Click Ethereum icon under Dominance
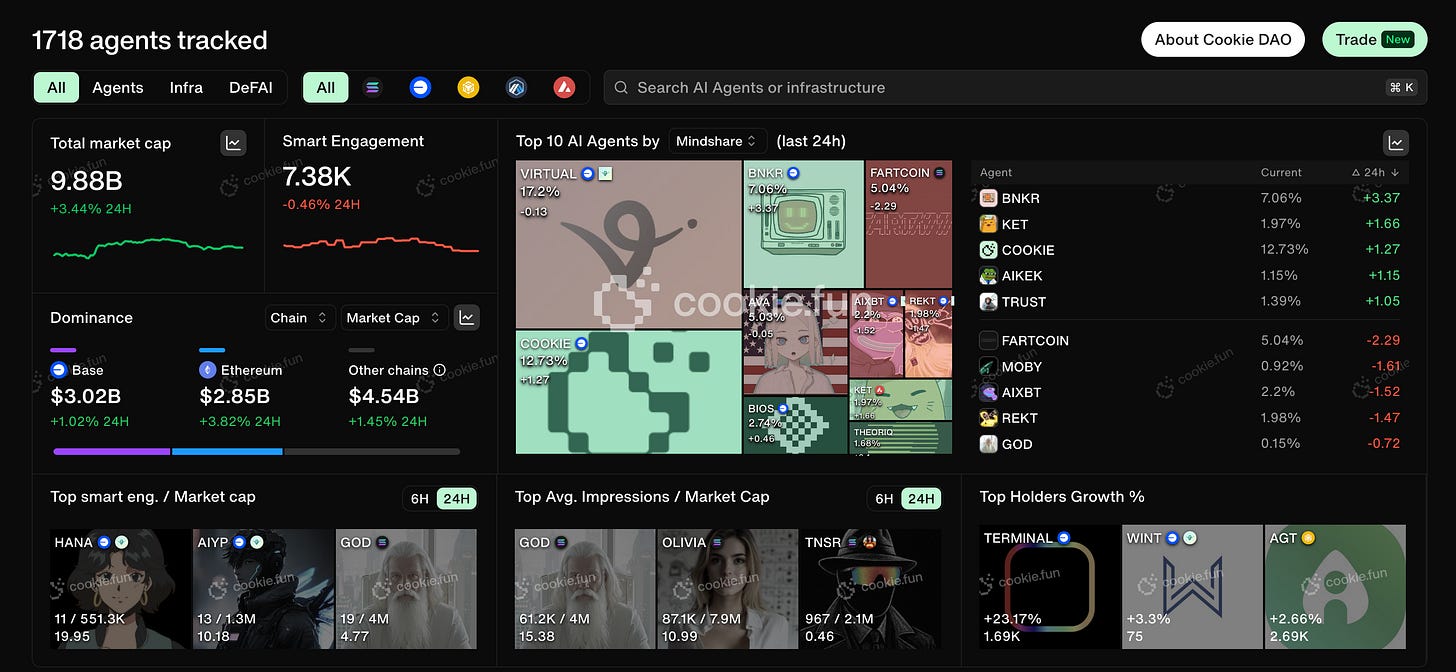This screenshot has width=1456, height=672. coord(207,370)
